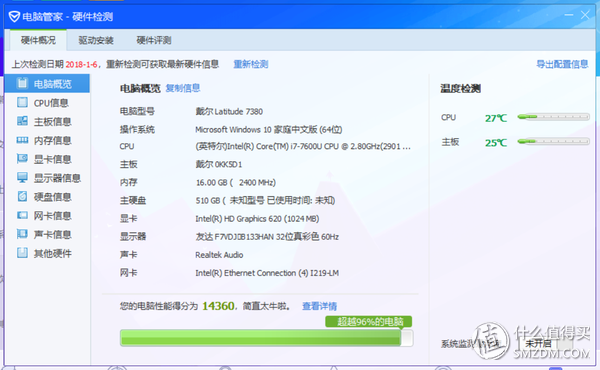Click the 14360 performance score

[x=218, y=306]
